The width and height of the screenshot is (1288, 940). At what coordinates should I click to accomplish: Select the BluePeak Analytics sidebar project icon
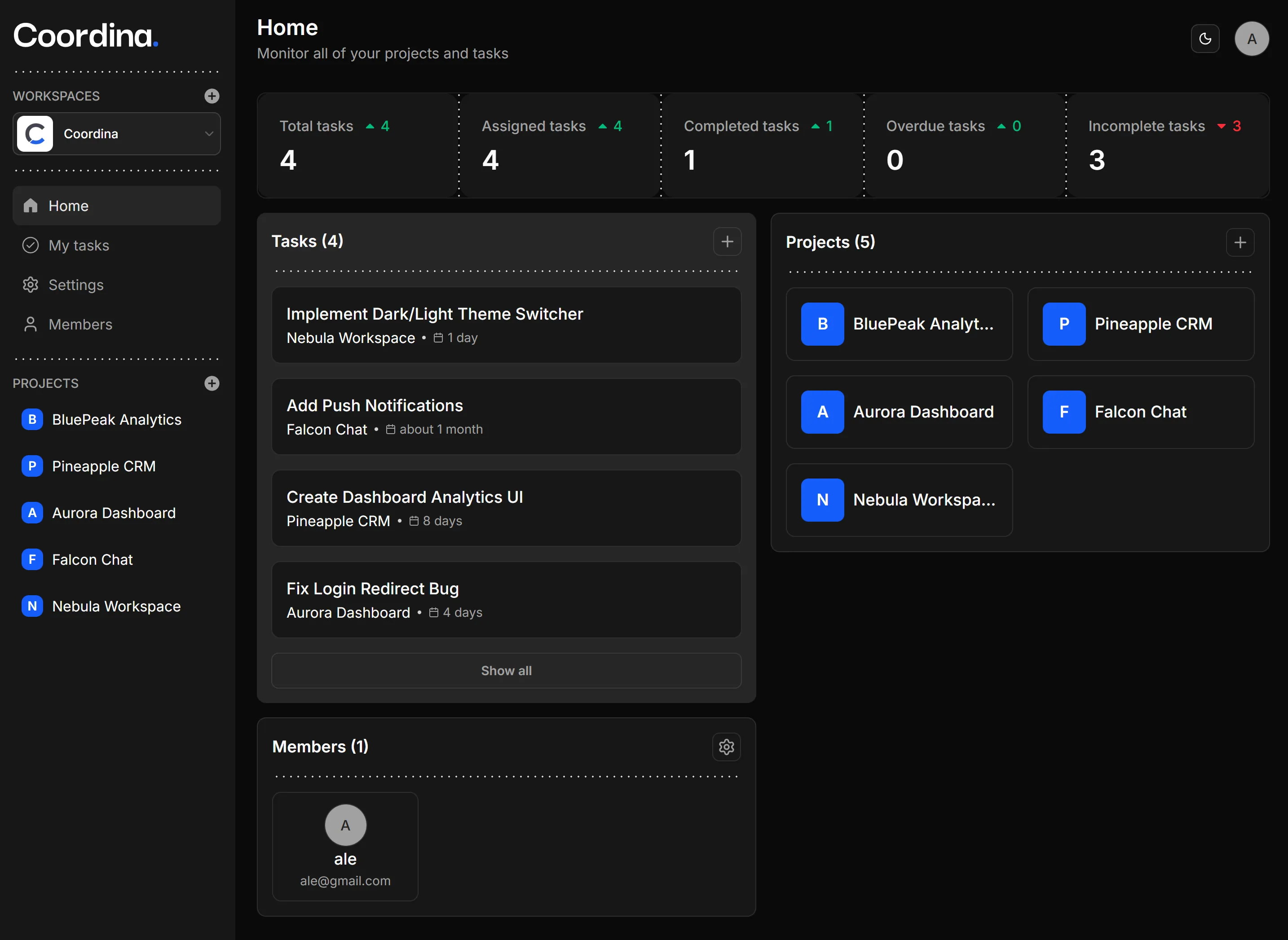32,419
